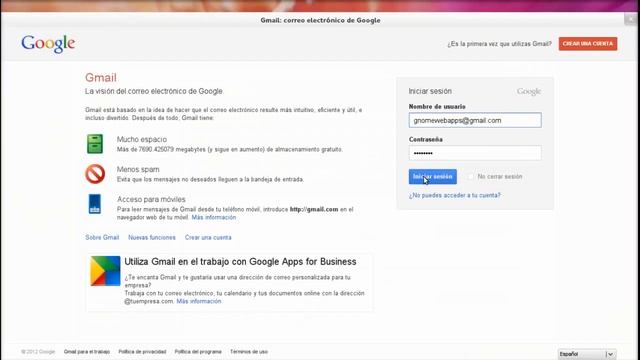Click the green file cabinet storage icon

point(95,144)
